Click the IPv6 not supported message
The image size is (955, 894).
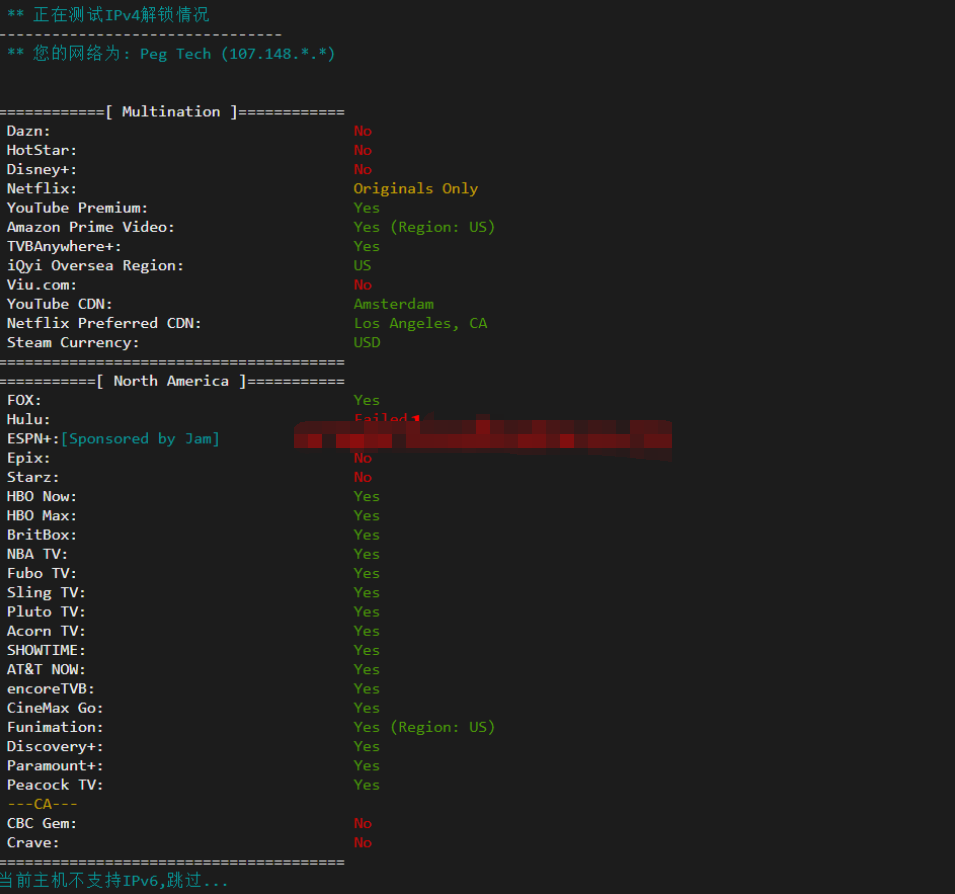pos(114,881)
